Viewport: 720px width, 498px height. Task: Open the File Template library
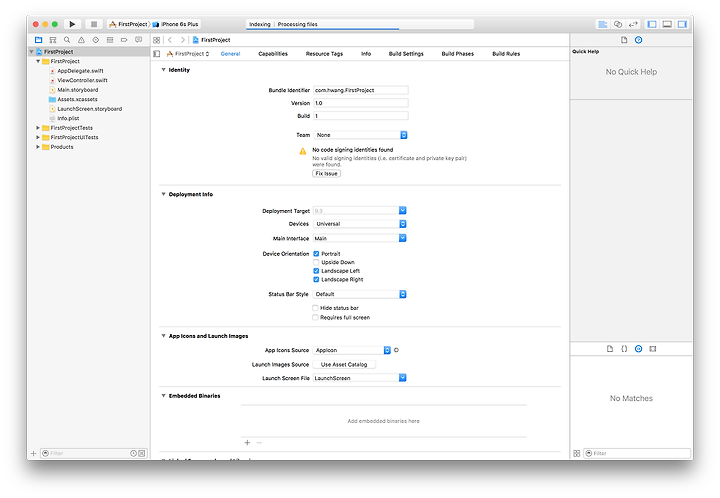point(610,349)
